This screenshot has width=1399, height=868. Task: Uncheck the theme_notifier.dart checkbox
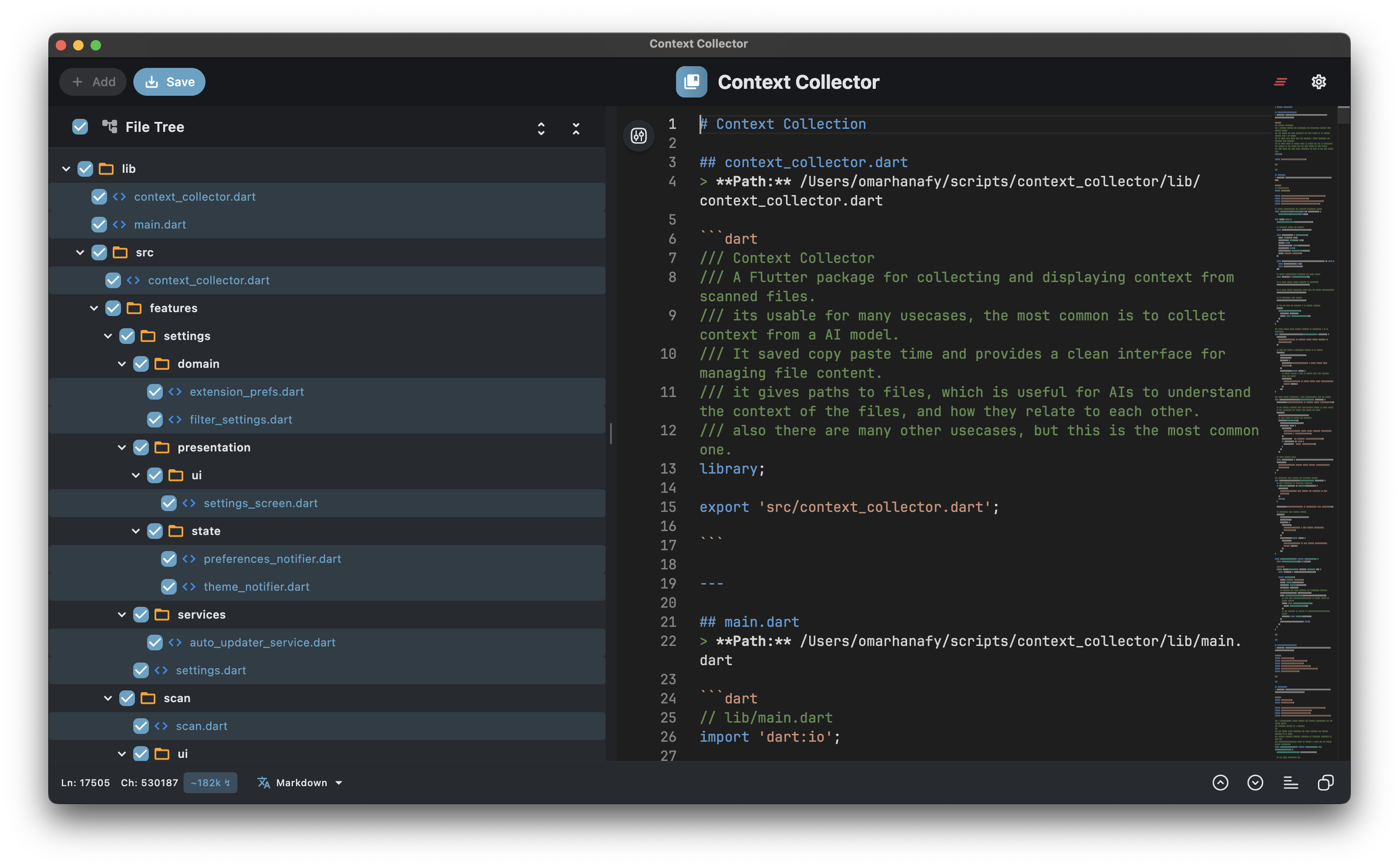pyautogui.click(x=168, y=587)
